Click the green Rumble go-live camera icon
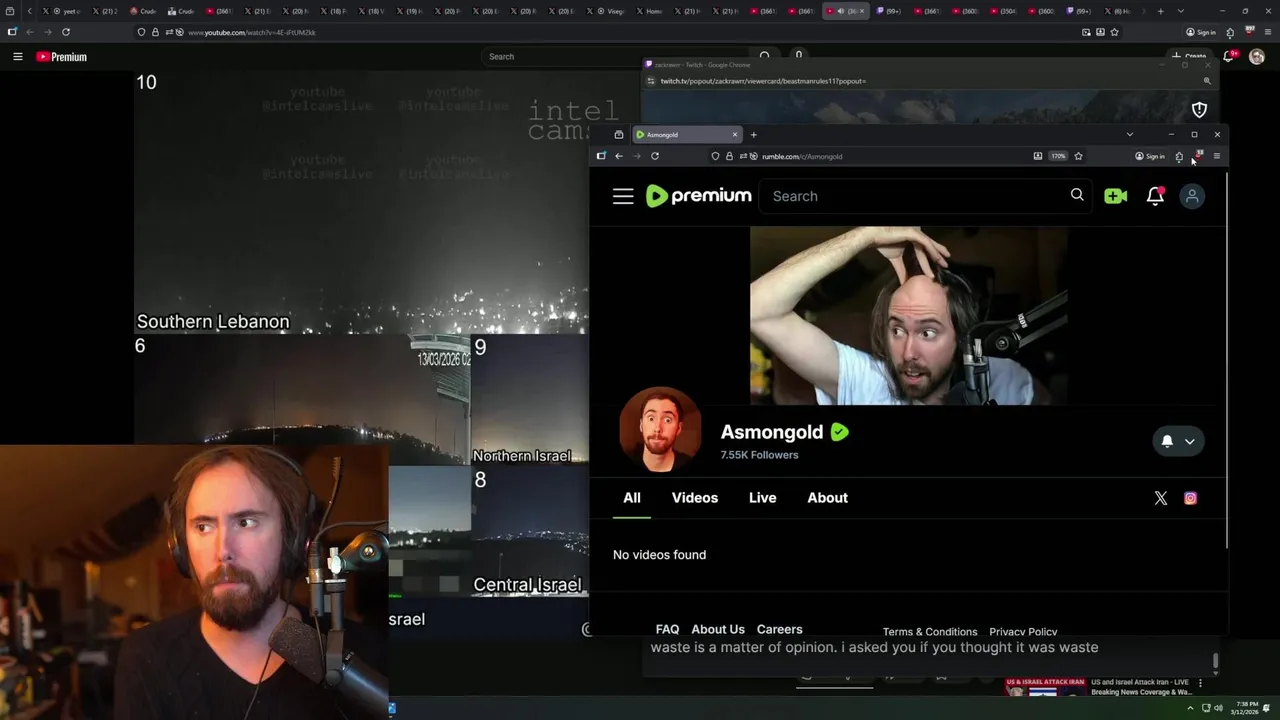 [1115, 196]
